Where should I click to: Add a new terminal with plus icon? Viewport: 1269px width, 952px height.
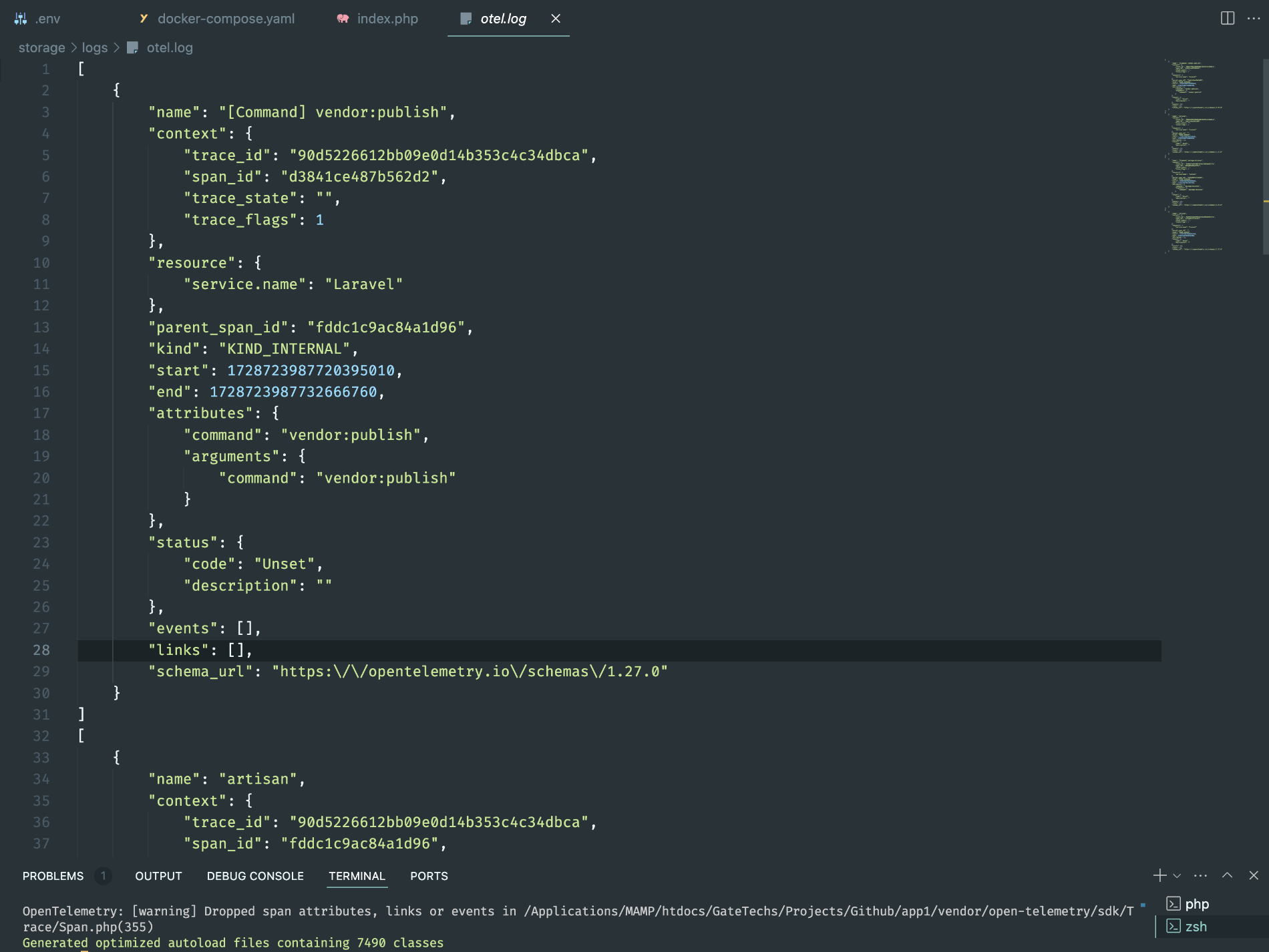coord(1159,875)
